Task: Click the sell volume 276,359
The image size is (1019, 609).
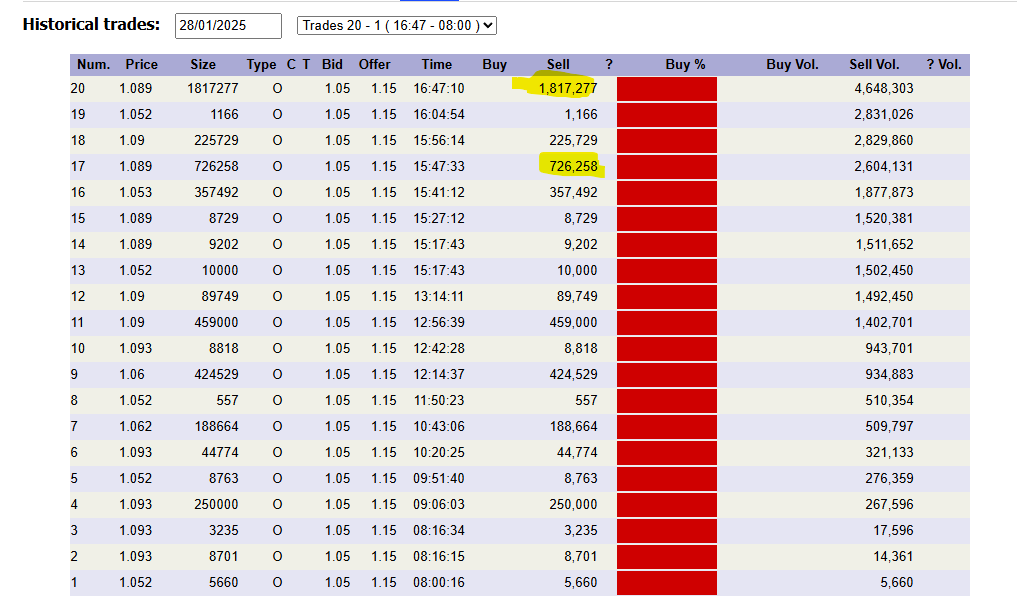Action: (889, 478)
